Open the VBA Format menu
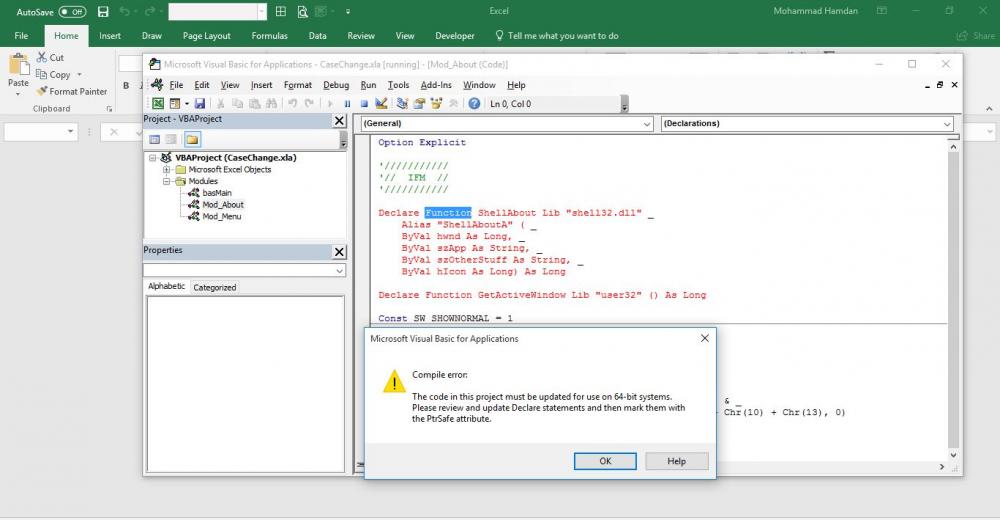 298,85
